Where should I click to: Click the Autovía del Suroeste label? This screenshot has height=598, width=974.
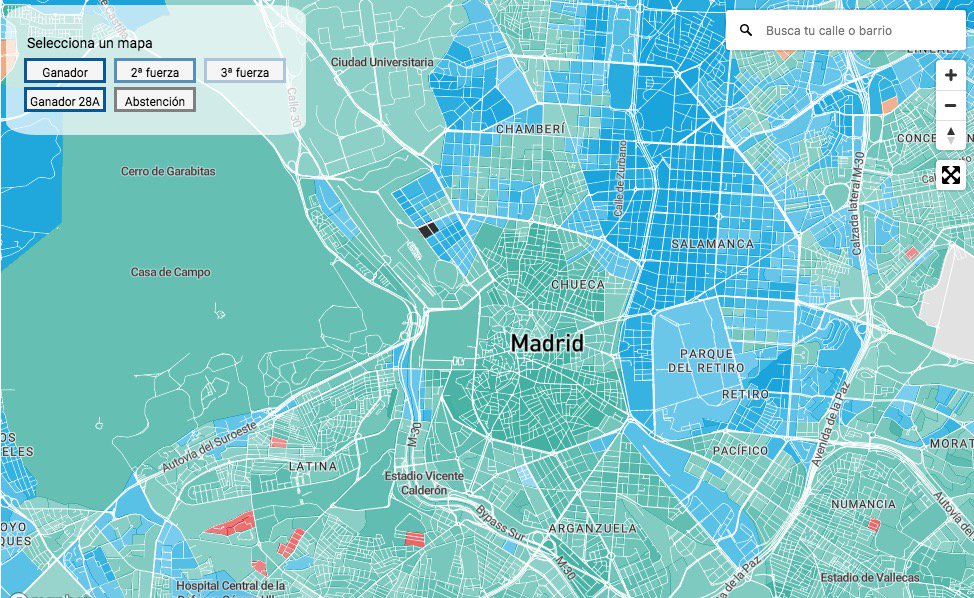pyautogui.click(x=209, y=447)
